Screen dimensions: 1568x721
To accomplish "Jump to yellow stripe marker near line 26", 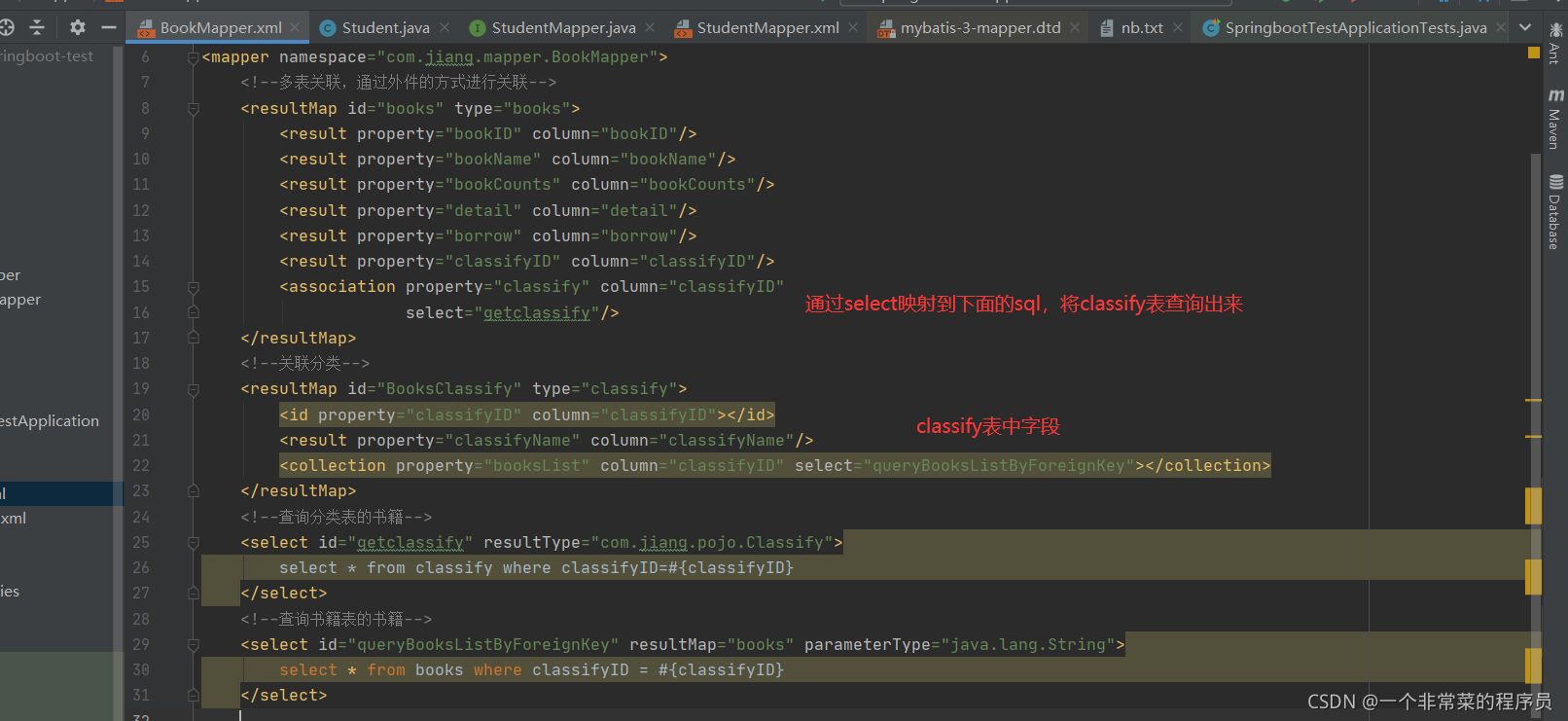I will (x=1533, y=577).
